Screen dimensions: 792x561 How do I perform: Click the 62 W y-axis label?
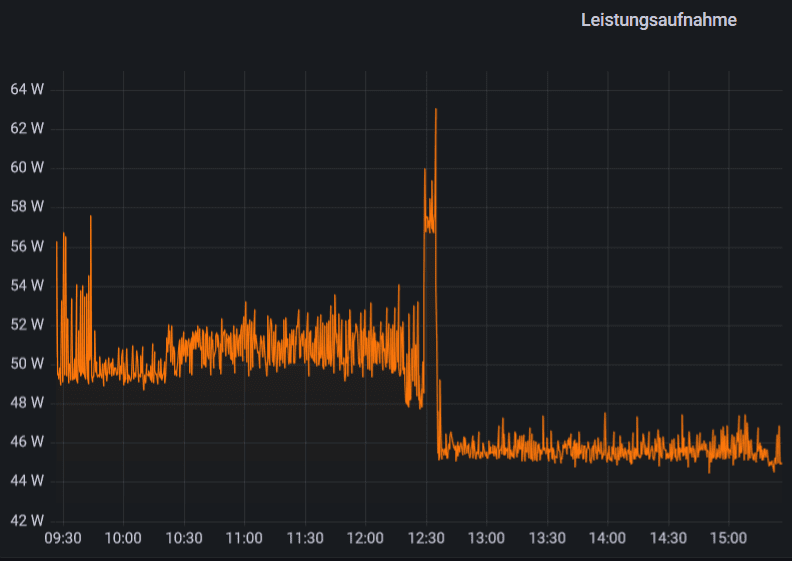pos(27,128)
